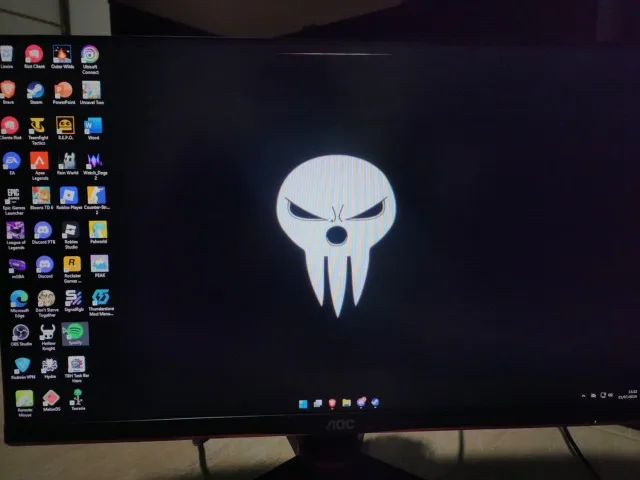Screen dimensions: 640x480
Task: Open the Word desktop shortcut
Action: (x=93, y=128)
